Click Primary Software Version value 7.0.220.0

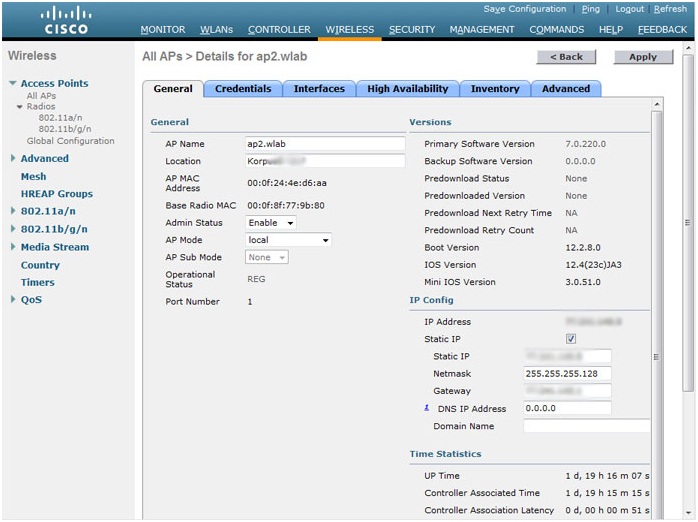coord(585,144)
